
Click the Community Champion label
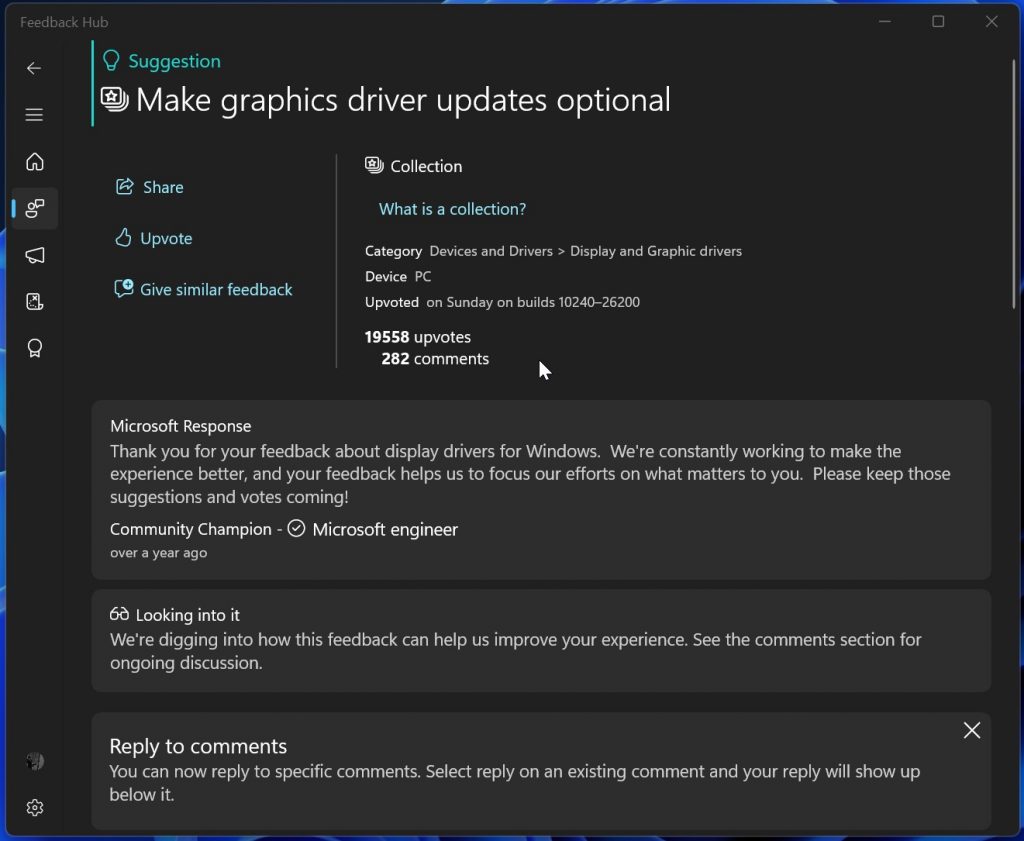[191, 529]
